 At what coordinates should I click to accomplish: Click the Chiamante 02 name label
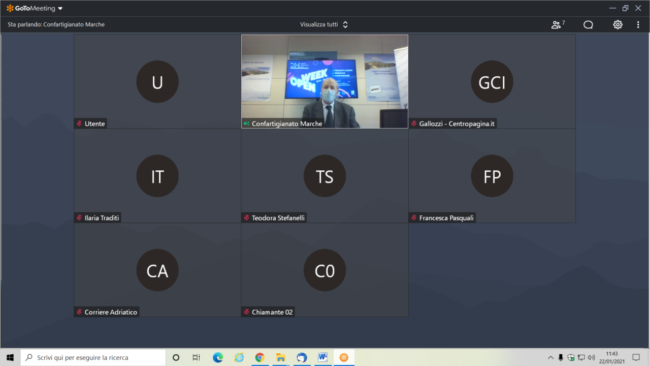coord(272,312)
